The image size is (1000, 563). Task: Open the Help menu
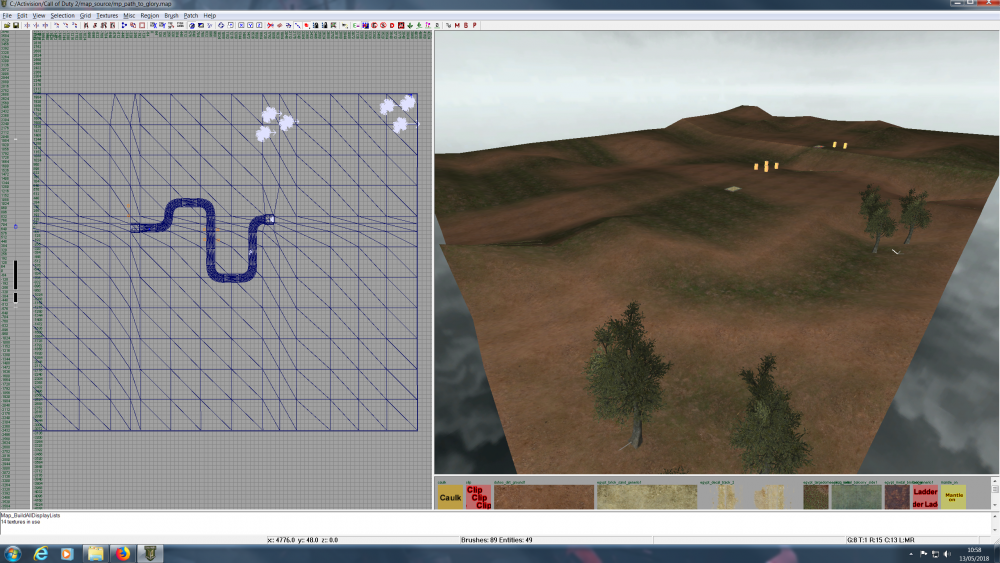[x=209, y=16]
